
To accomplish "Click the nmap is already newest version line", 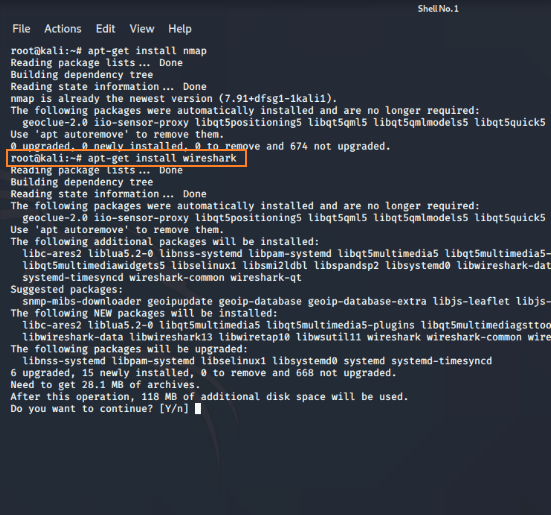I will coord(174,99).
